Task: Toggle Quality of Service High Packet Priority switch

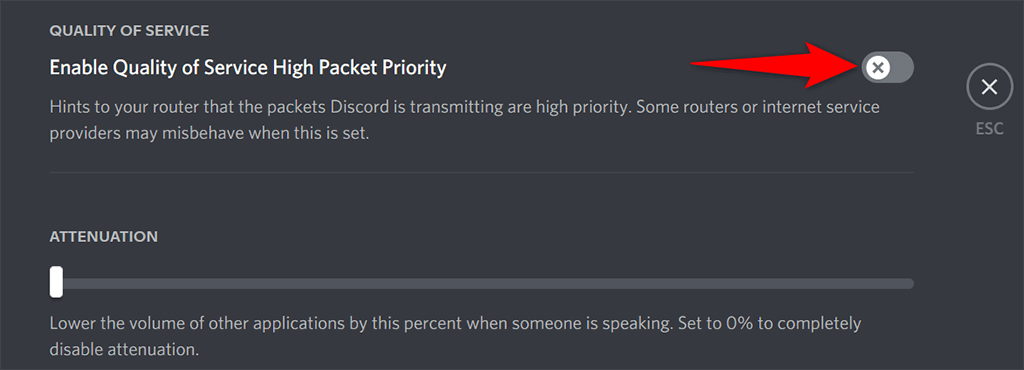Action: [888, 67]
